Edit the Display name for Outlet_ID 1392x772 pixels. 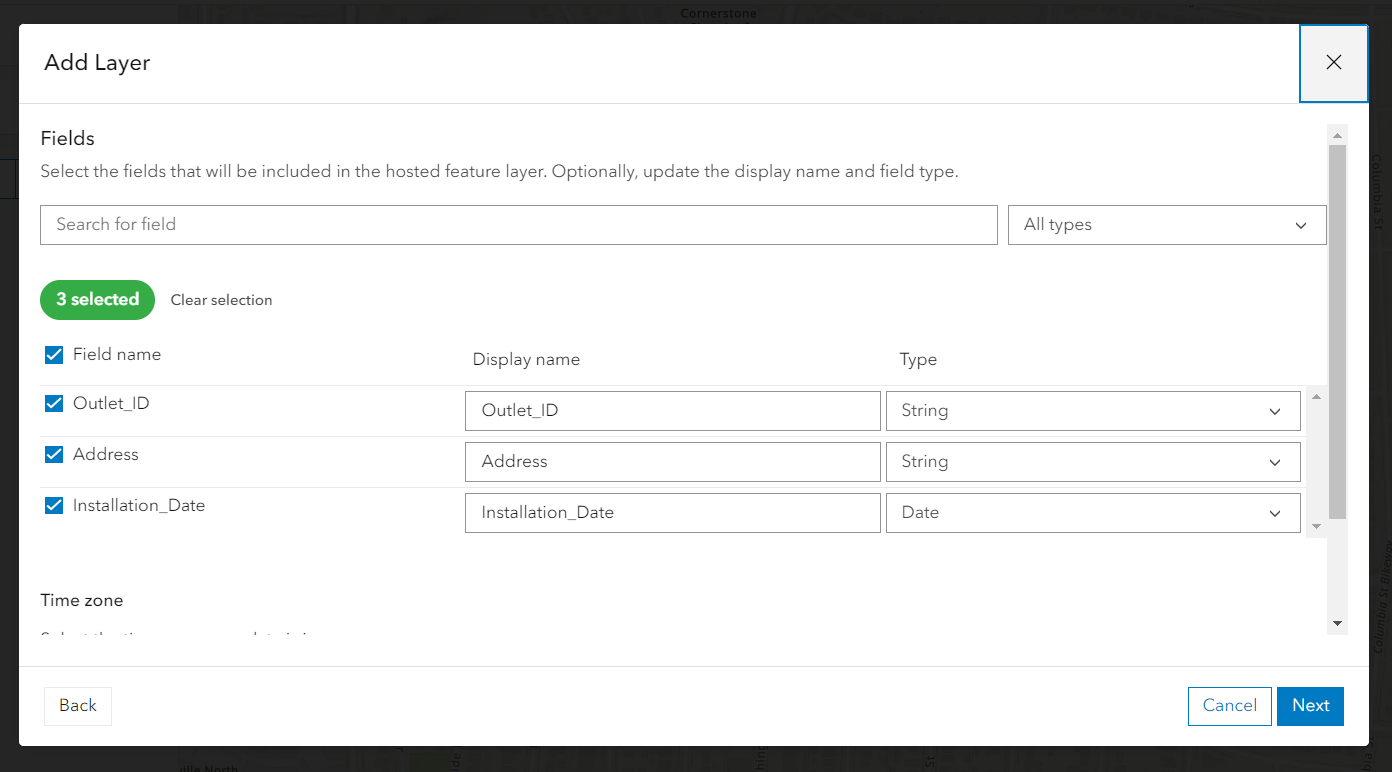[672, 410]
